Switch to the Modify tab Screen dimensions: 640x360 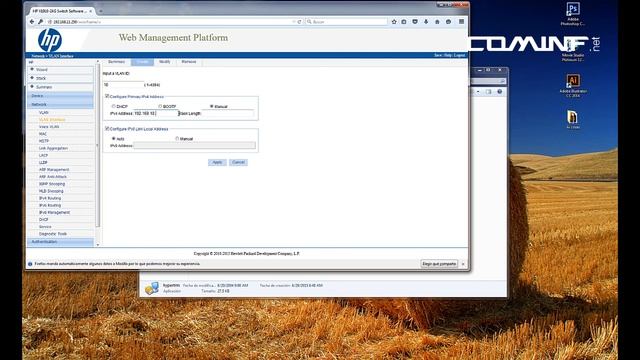(x=164, y=62)
